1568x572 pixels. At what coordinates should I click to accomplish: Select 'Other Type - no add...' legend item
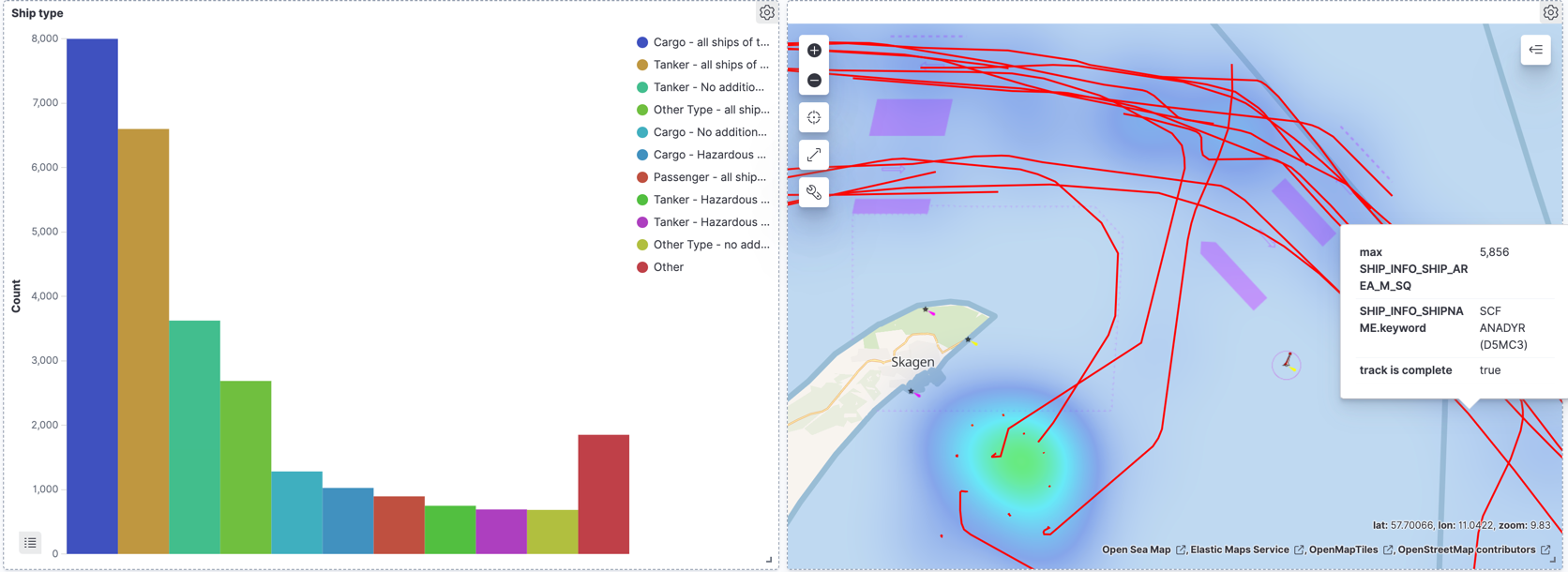click(710, 245)
